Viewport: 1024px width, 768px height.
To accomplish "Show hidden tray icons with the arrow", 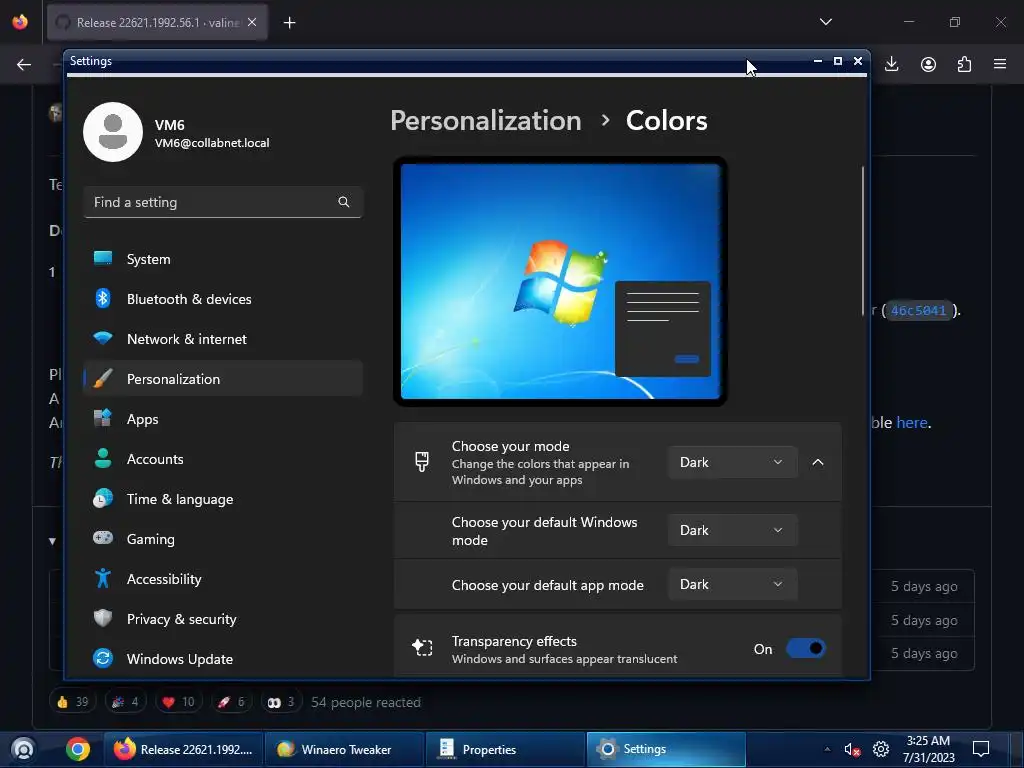I will pos(827,749).
